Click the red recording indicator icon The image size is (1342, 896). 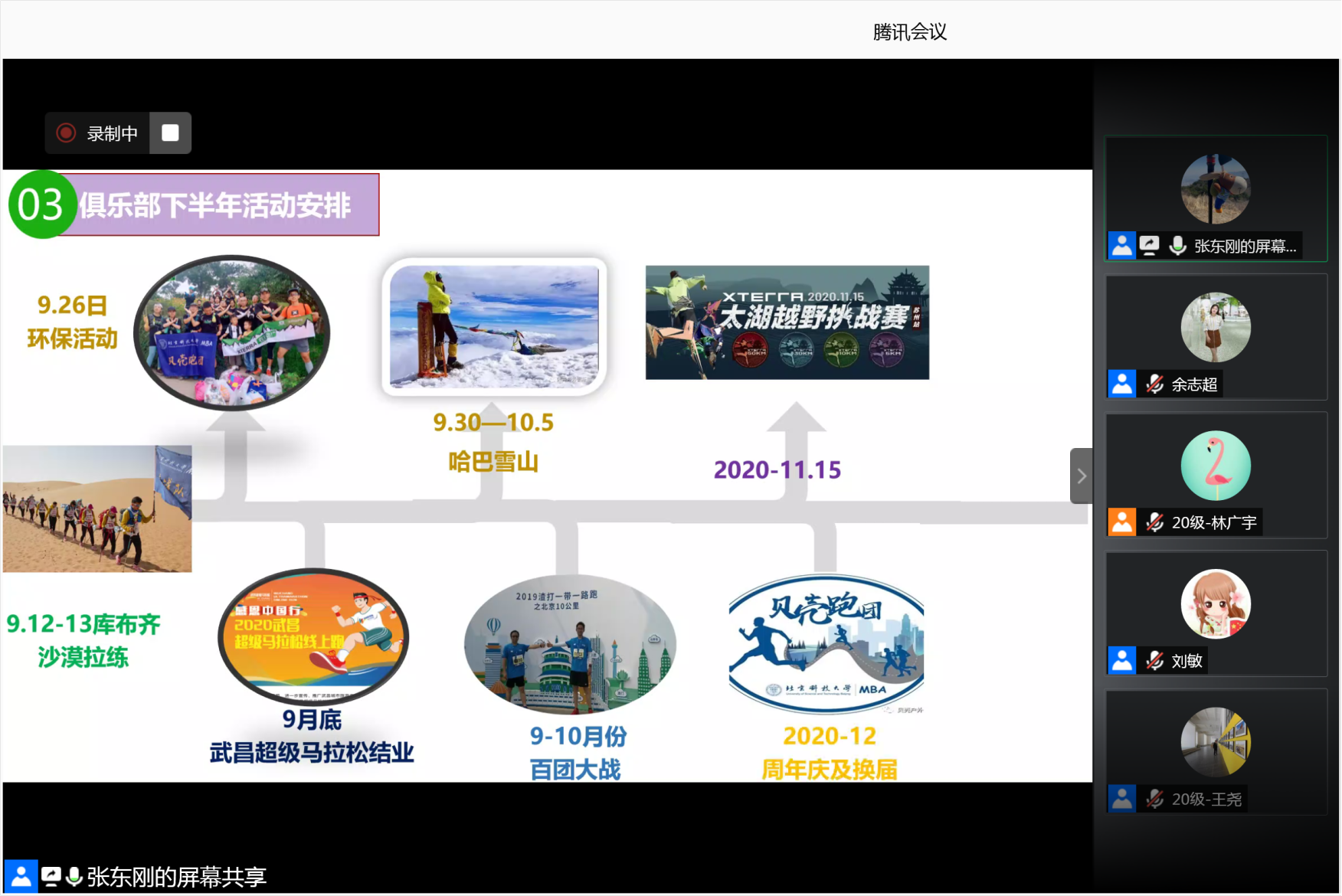tap(67, 133)
